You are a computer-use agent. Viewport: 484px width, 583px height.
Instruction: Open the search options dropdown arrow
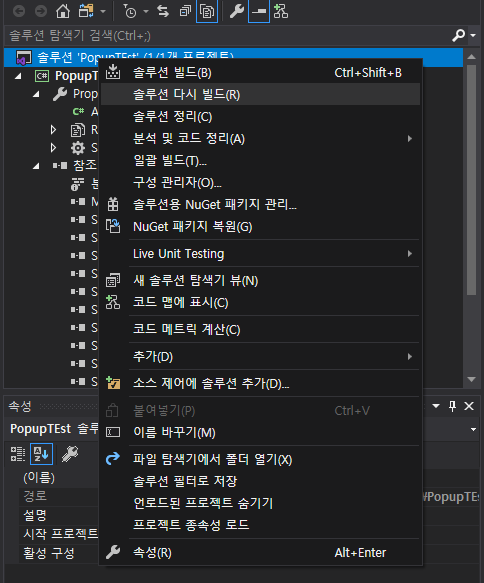point(473,36)
